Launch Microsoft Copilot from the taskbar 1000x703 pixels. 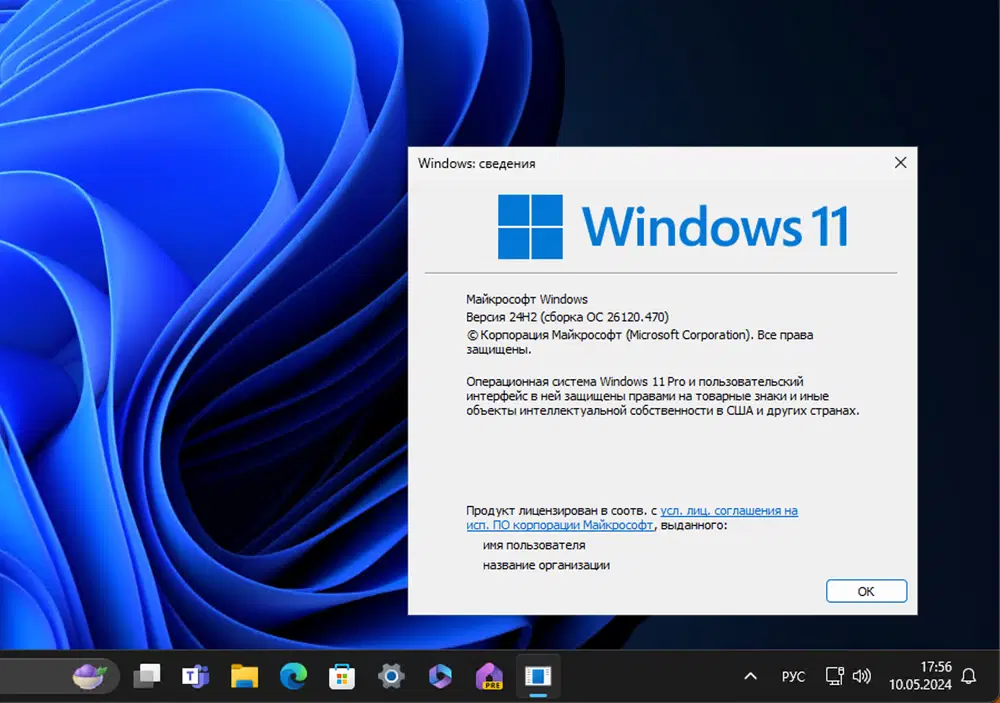pos(438,676)
